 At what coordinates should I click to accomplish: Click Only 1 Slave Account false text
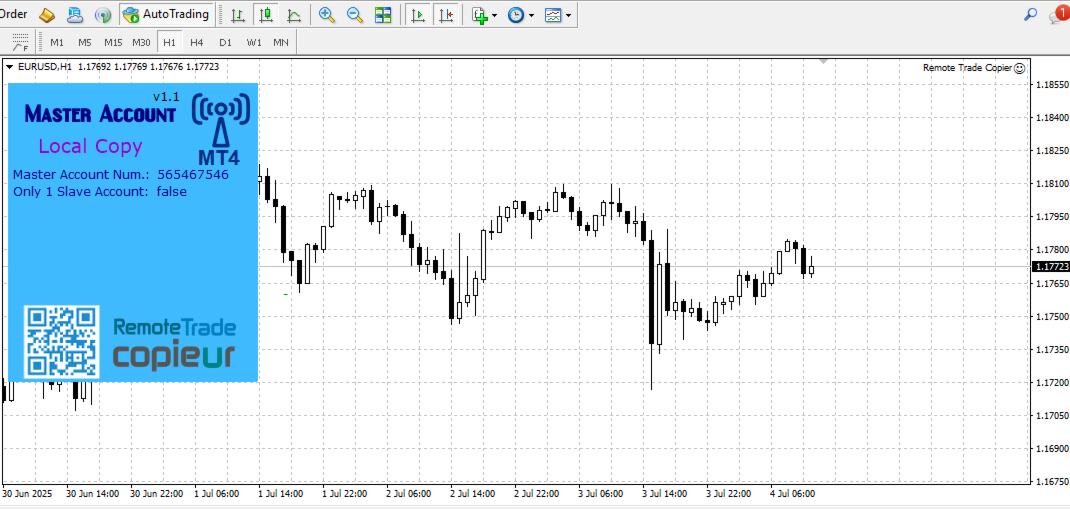coord(100,192)
